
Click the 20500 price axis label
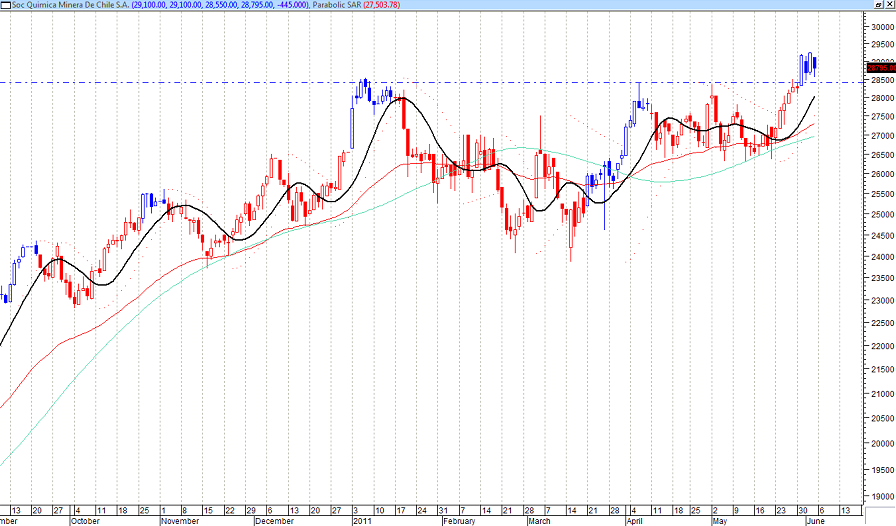point(883,419)
